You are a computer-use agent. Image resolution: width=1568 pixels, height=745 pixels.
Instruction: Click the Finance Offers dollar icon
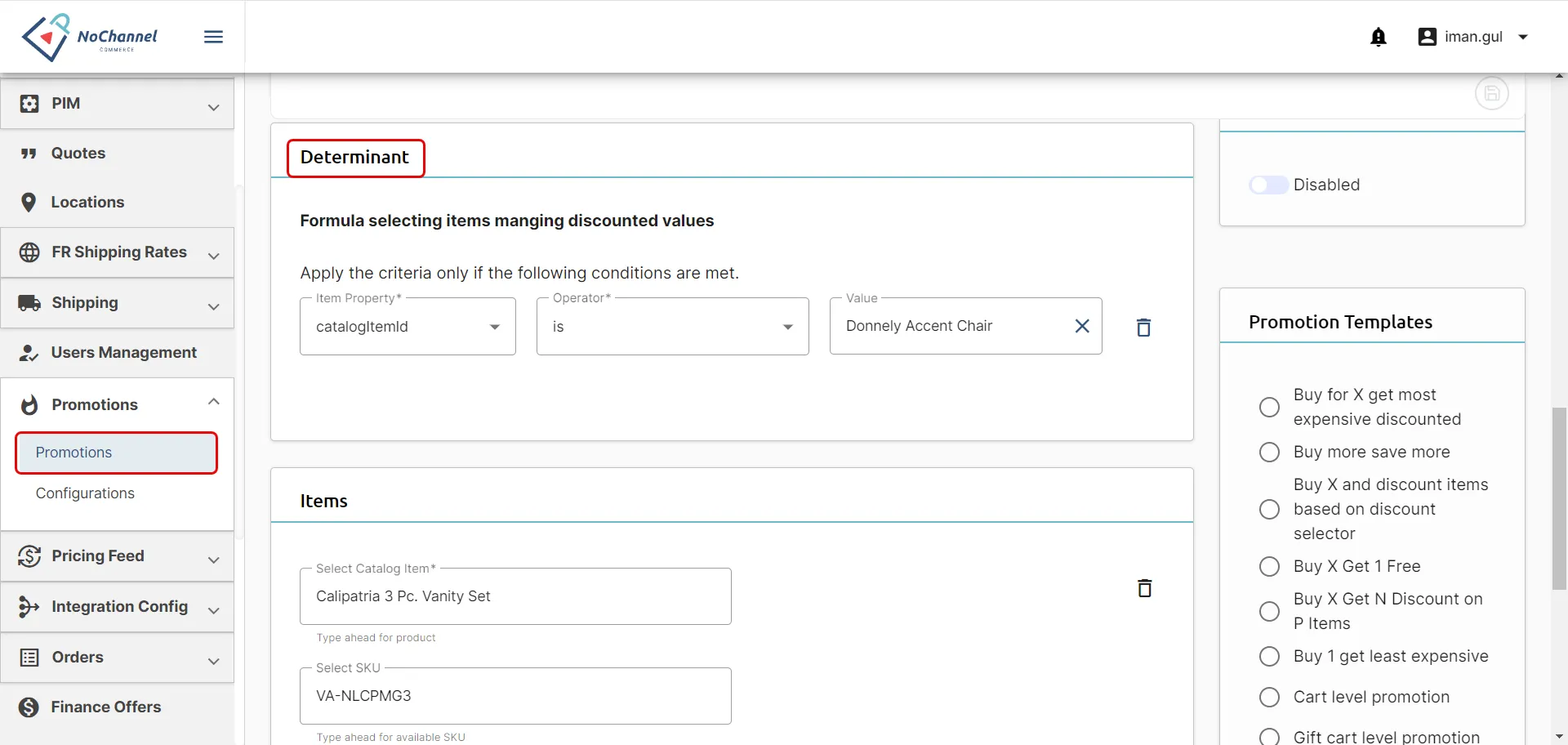pyautogui.click(x=29, y=707)
